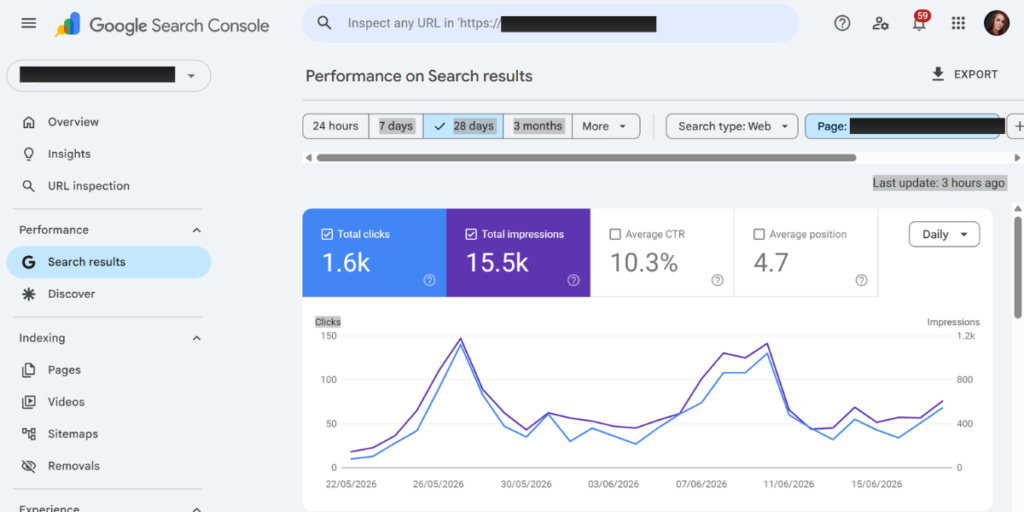
Task: Open the Help question mark icon
Action: tap(842, 24)
